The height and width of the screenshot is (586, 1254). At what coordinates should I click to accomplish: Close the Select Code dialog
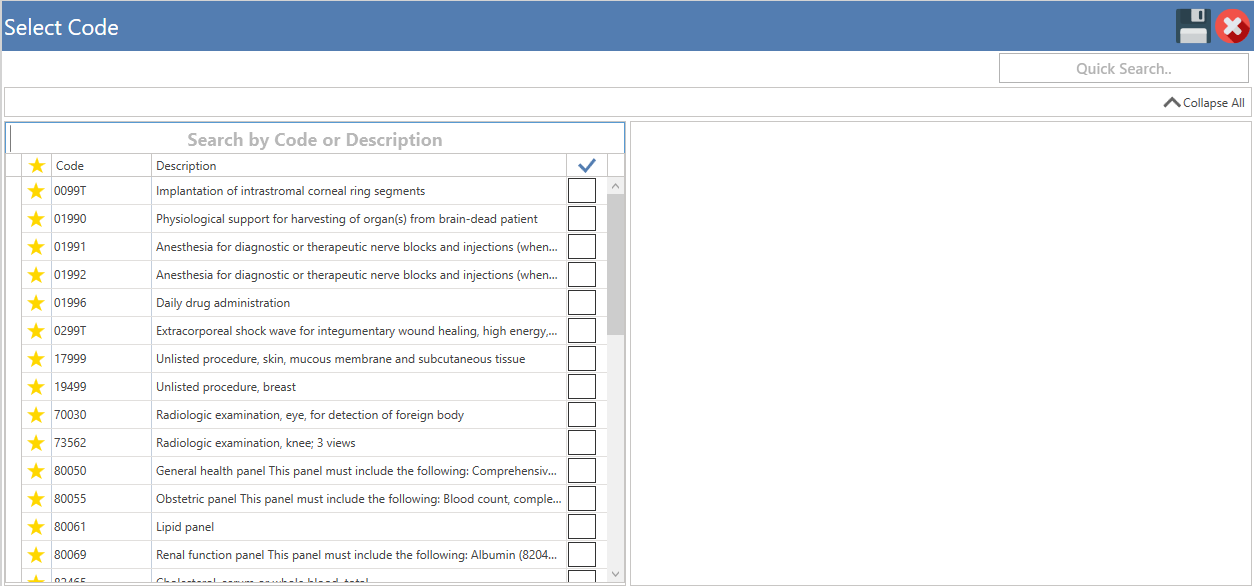click(x=1232, y=26)
